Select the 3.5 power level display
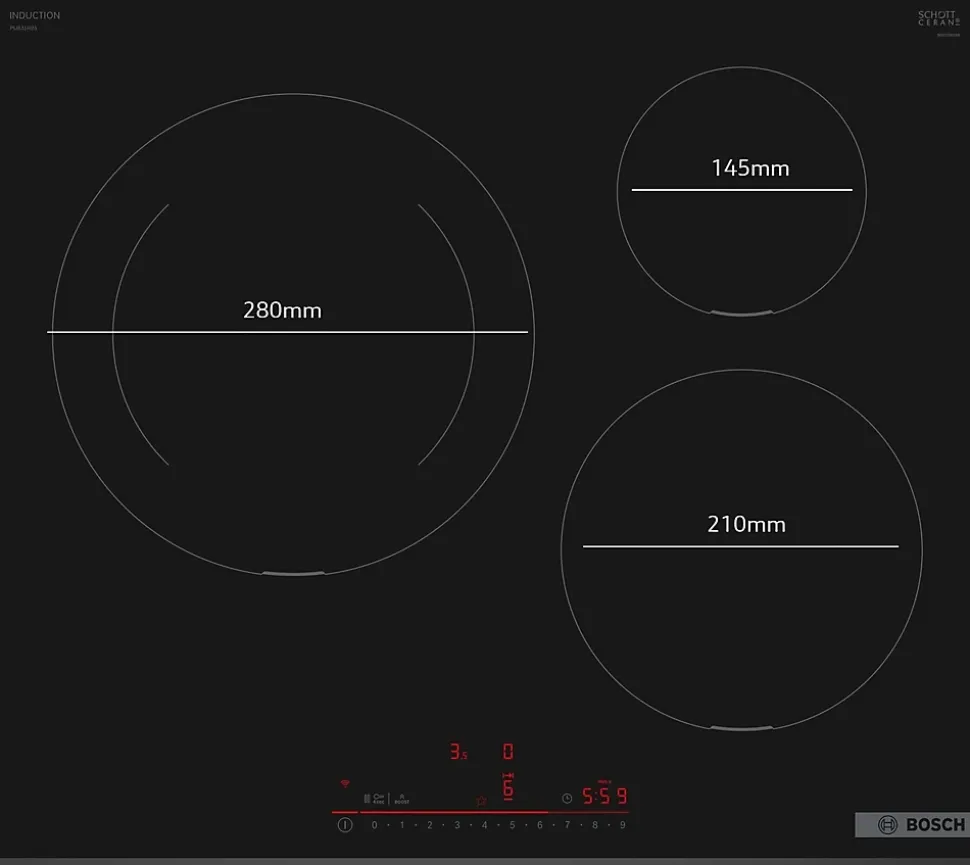Image resolution: width=970 pixels, height=865 pixels. click(458, 752)
